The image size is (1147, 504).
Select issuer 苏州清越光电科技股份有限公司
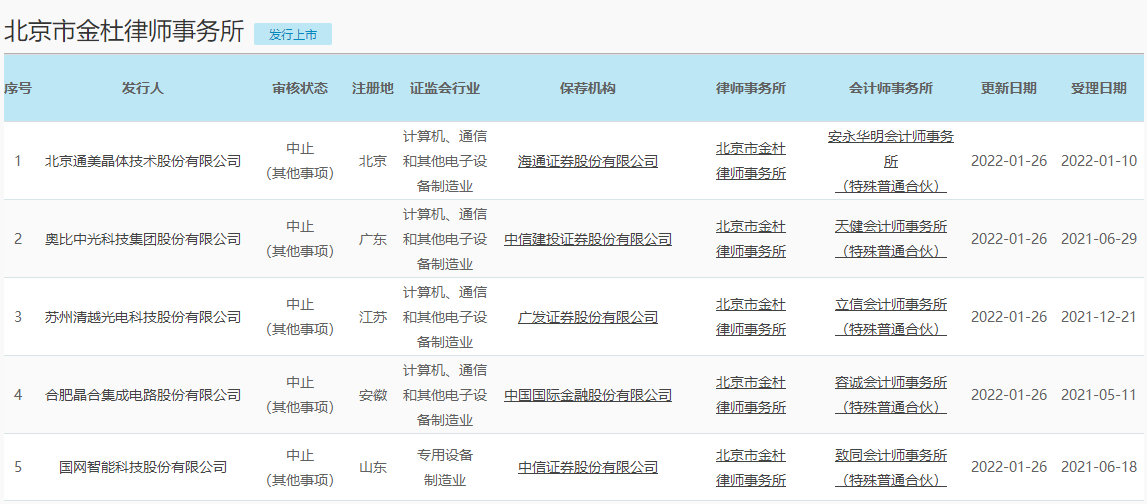pos(143,317)
